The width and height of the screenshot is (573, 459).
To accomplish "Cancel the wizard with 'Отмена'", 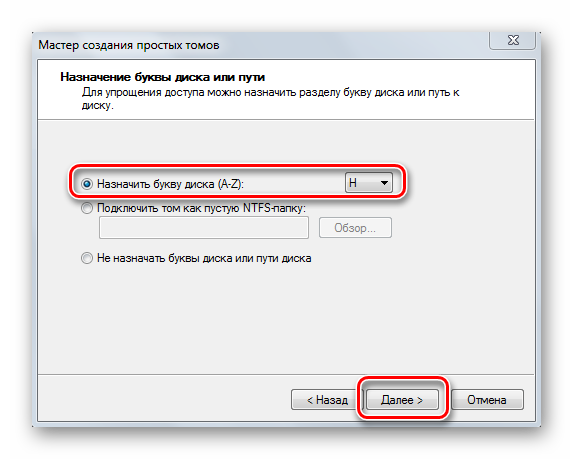I will pos(487,400).
